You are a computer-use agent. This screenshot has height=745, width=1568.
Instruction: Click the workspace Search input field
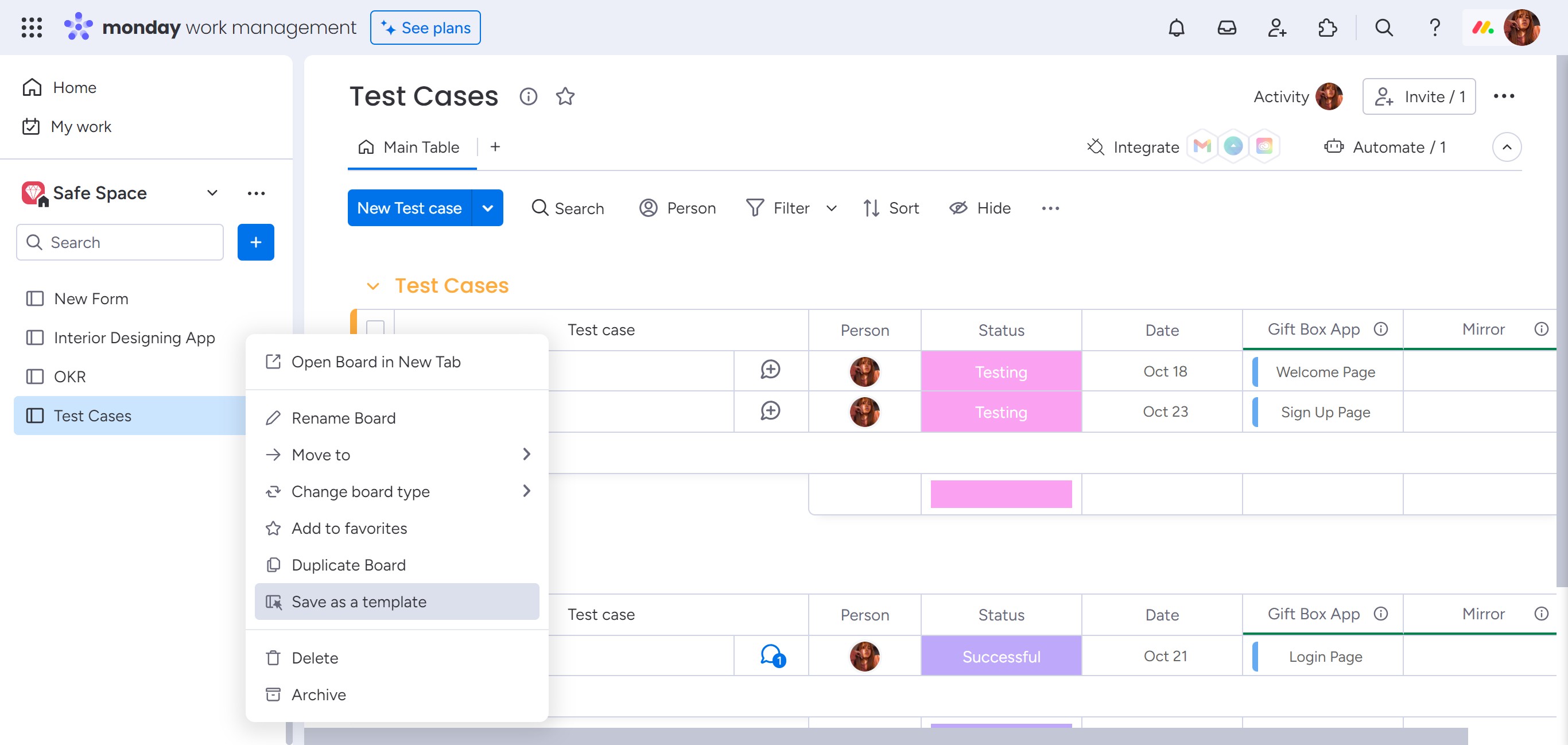pos(120,242)
